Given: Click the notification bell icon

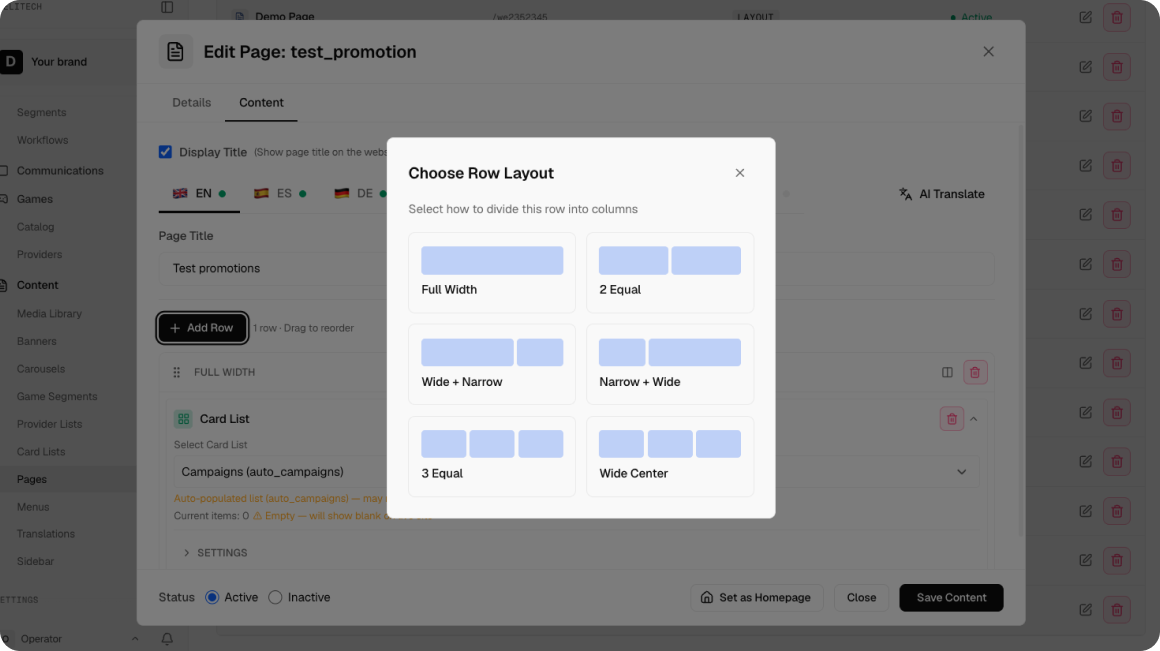Looking at the screenshot, I should (x=167, y=638).
